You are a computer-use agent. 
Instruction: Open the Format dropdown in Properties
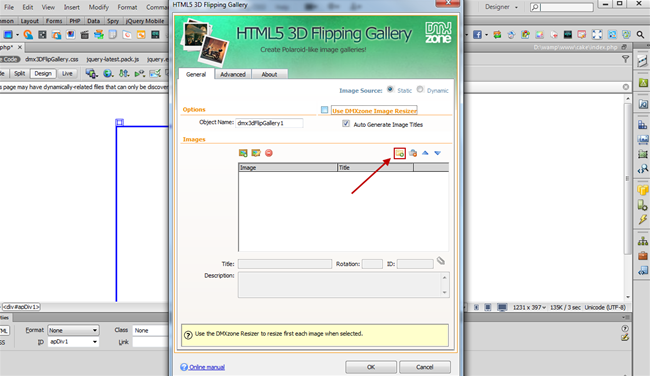73,330
